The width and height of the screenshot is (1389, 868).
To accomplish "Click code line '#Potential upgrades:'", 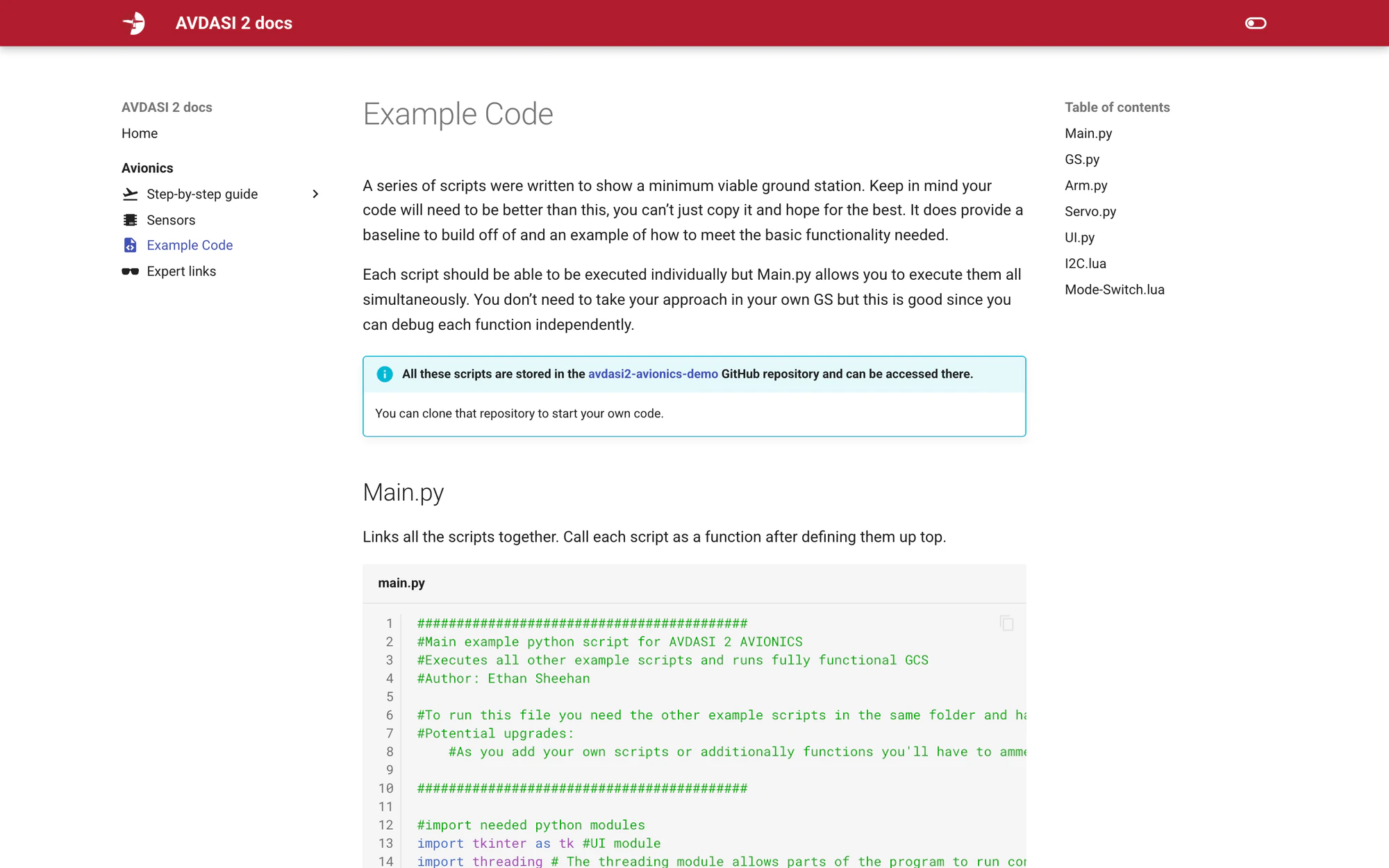I will pos(495,733).
